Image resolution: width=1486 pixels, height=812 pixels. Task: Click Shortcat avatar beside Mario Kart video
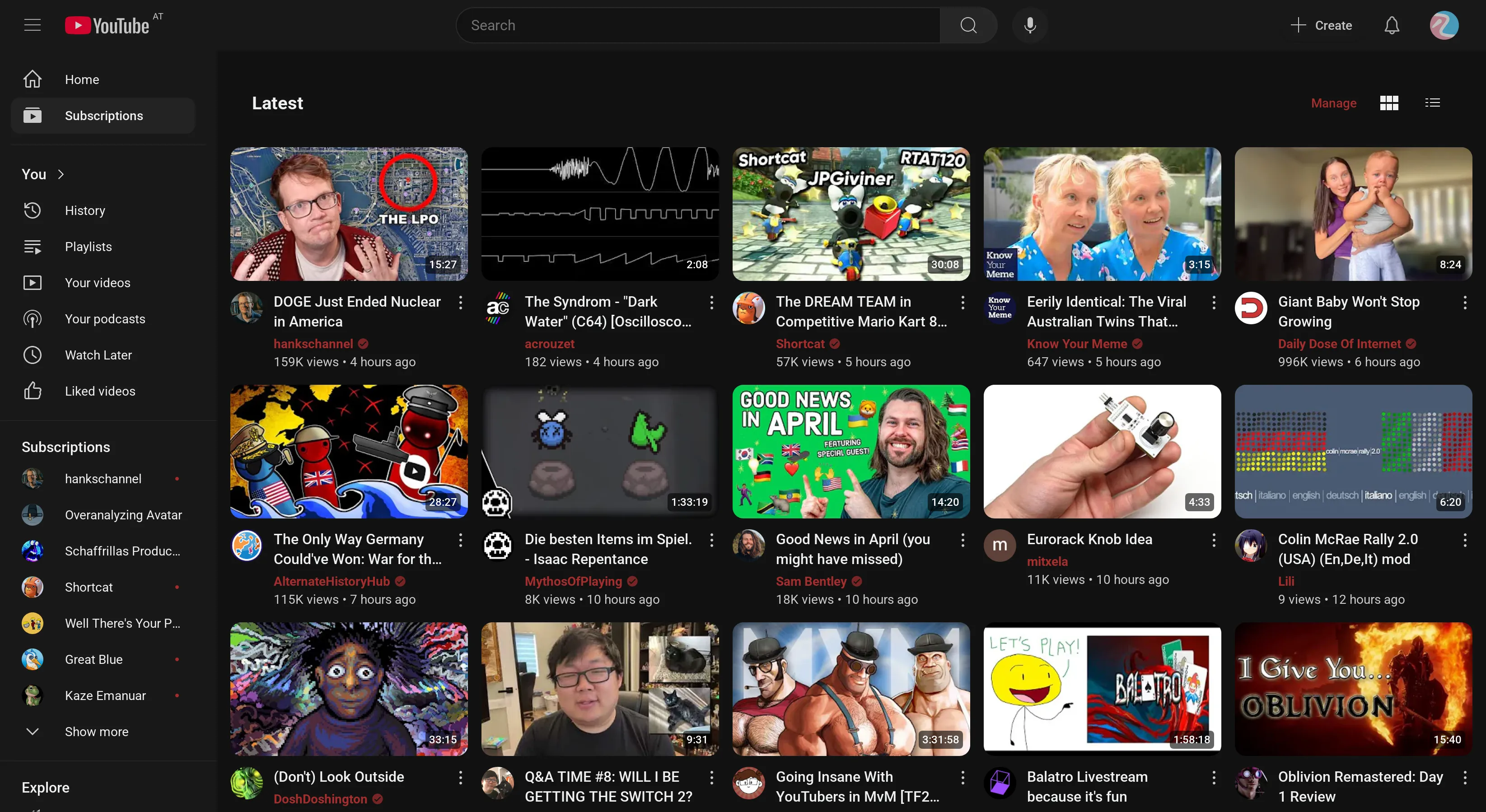(x=749, y=308)
